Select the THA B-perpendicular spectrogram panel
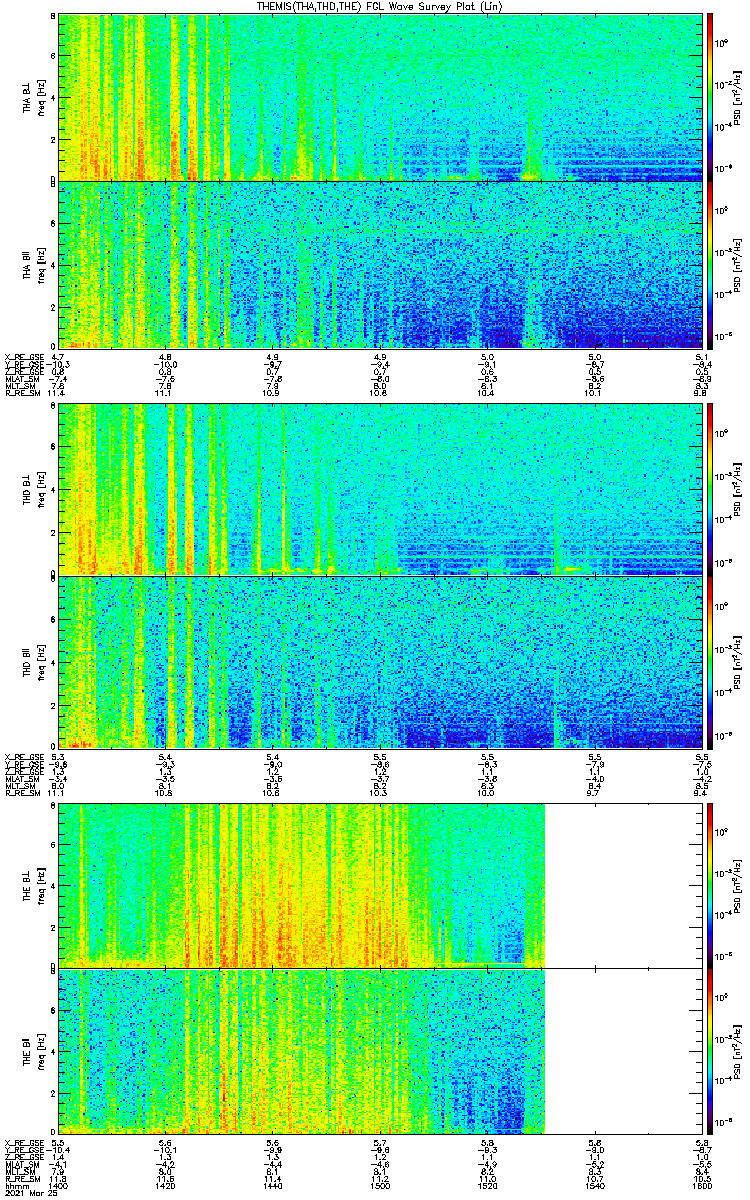This screenshot has width=750, height=1200. click(x=381, y=96)
